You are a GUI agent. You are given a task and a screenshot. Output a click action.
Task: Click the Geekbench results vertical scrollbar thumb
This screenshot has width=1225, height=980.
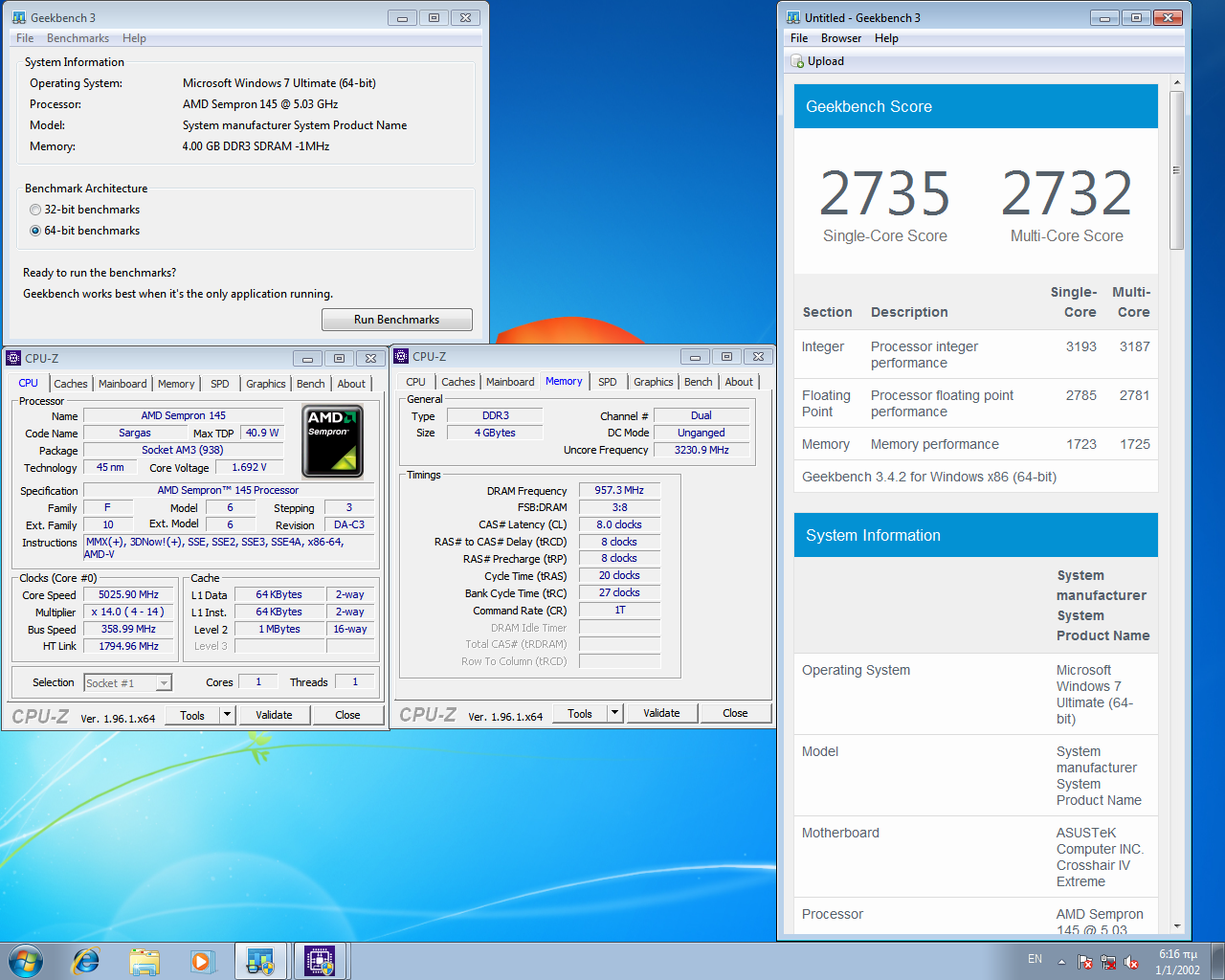pyautogui.click(x=1177, y=170)
